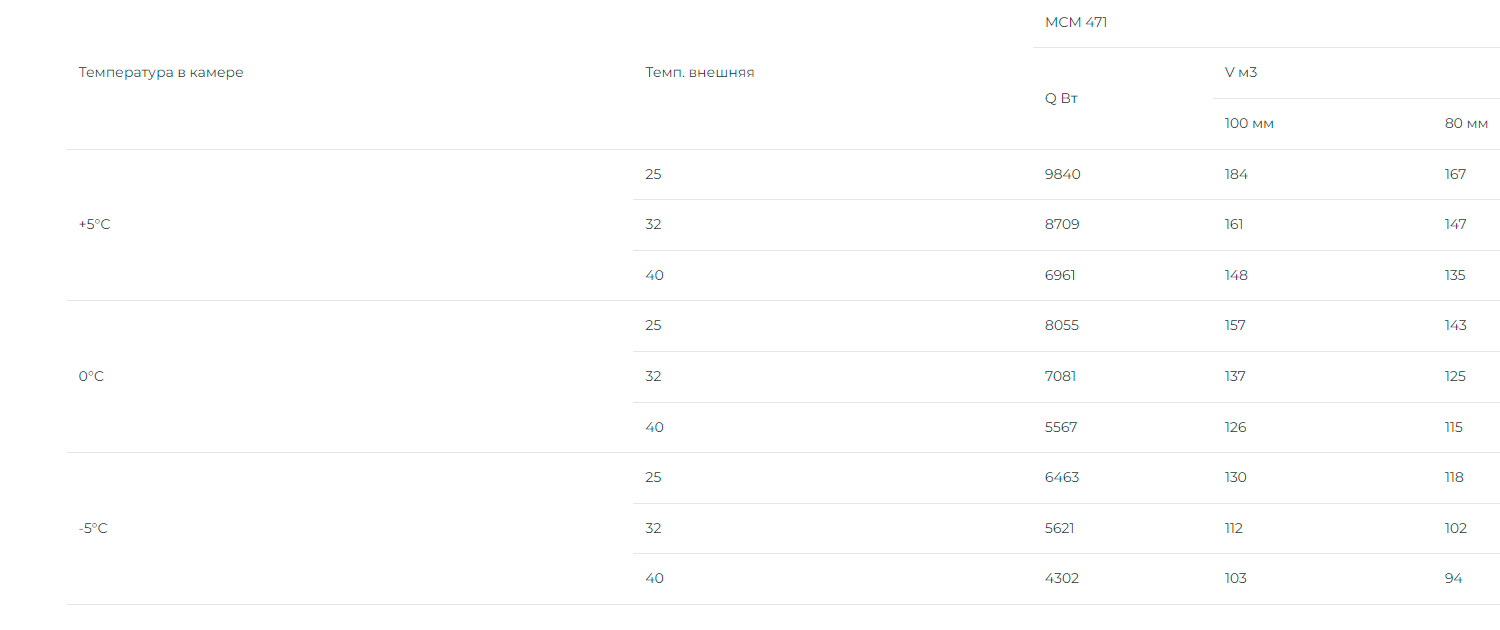Screen dimensions: 1500x630
Task: Click the 167 volume value cell
Action: (x=1455, y=175)
